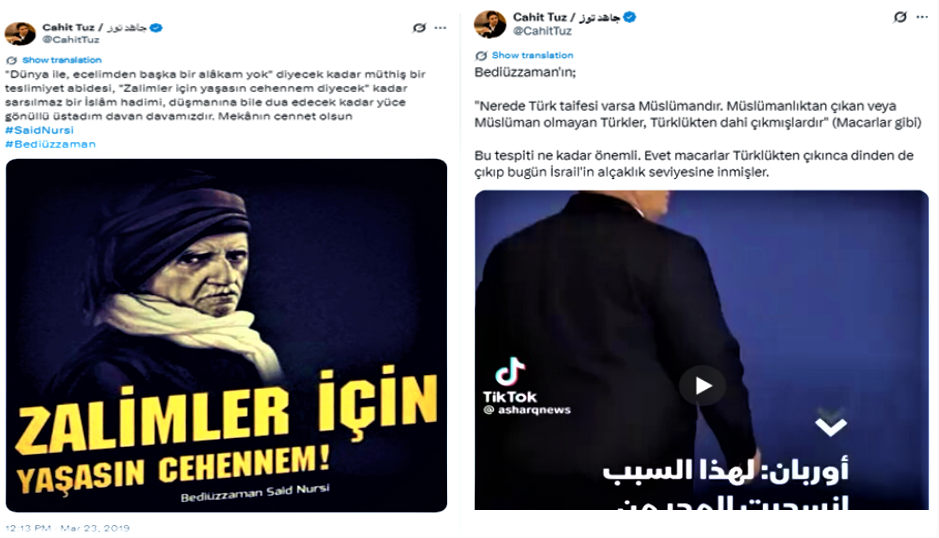
Task: Open more options on right tweet
Action: (922, 17)
